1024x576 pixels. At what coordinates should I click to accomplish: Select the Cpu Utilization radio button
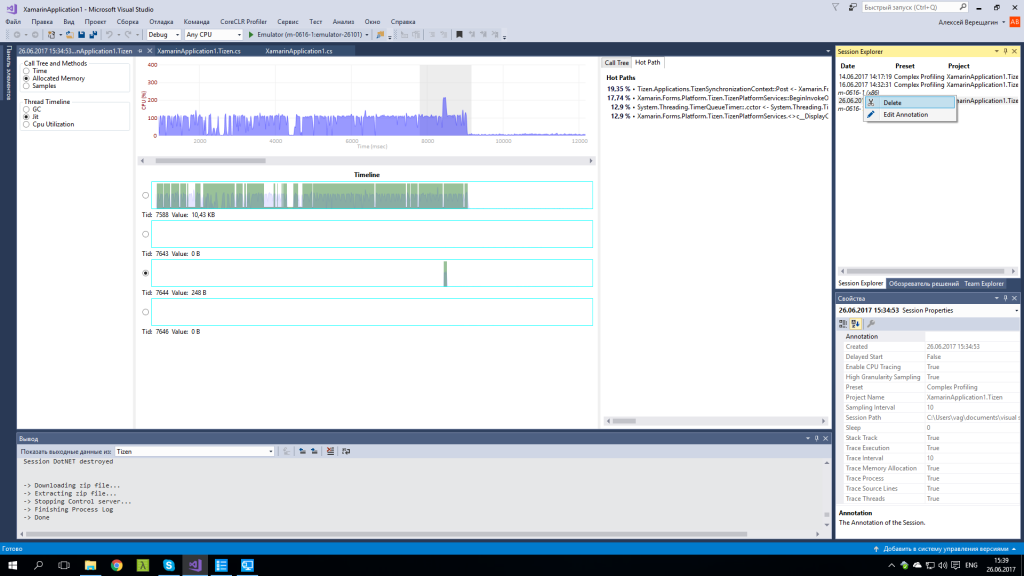point(27,124)
